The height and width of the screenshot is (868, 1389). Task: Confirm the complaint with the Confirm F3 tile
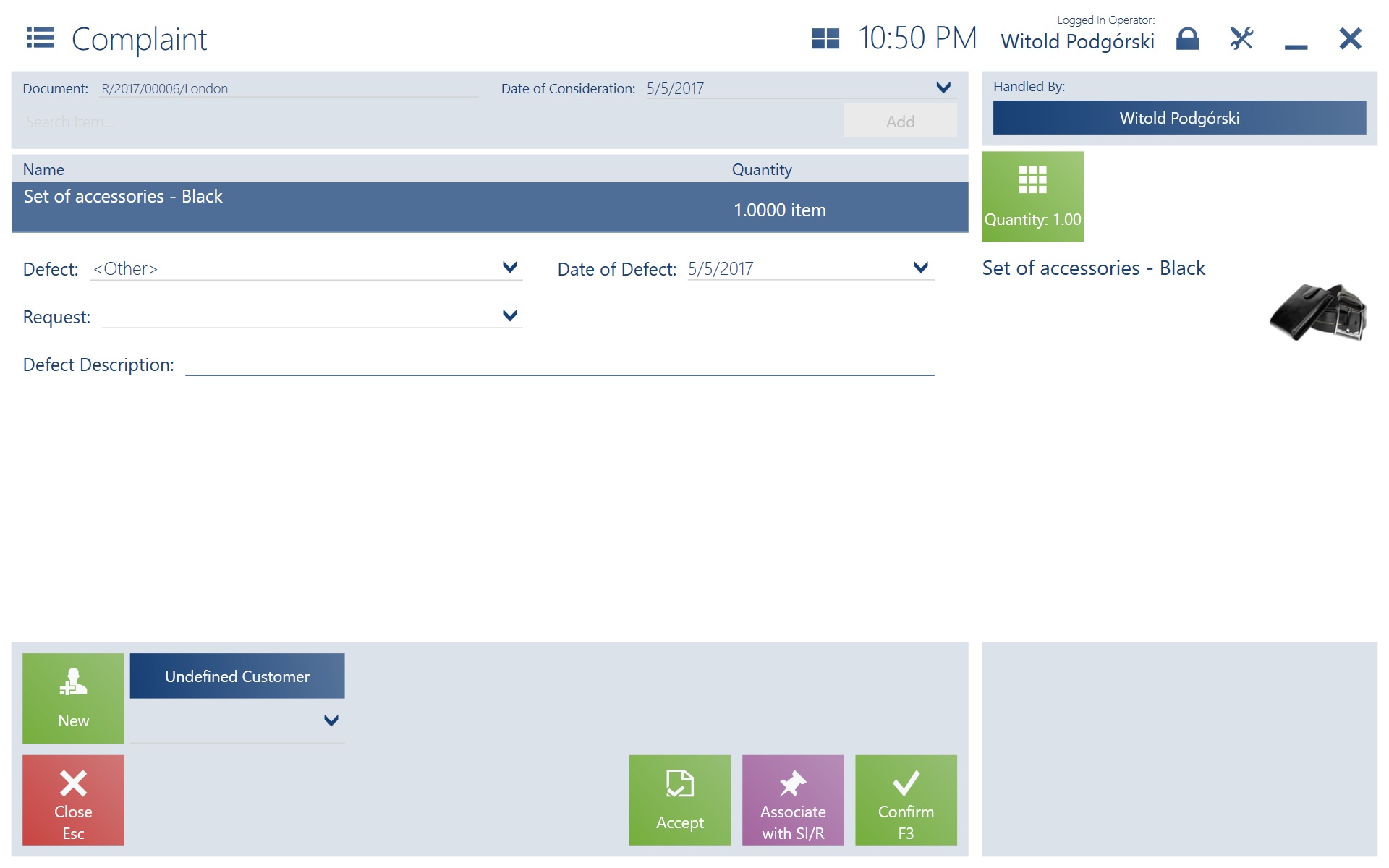click(x=906, y=800)
